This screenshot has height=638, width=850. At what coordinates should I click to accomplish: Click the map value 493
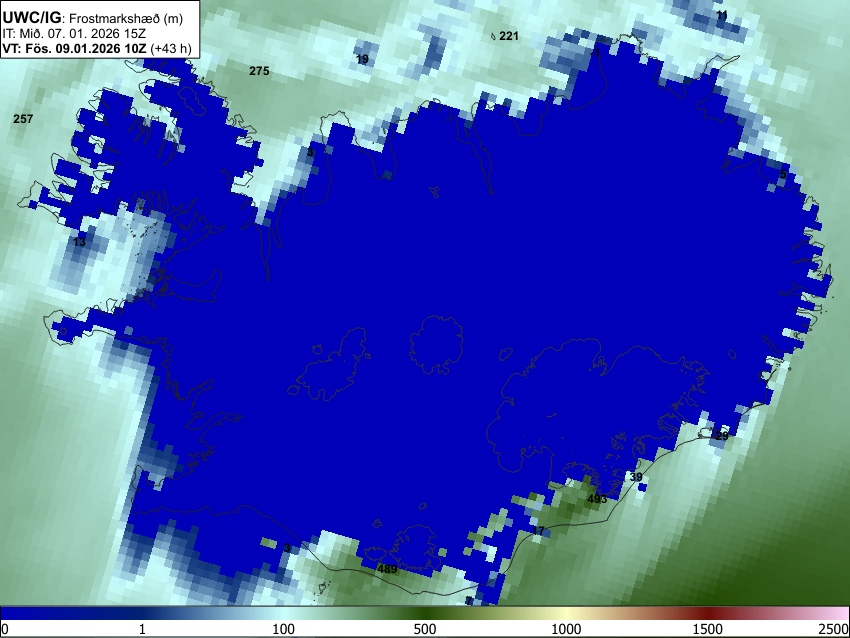[x=597, y=499]
